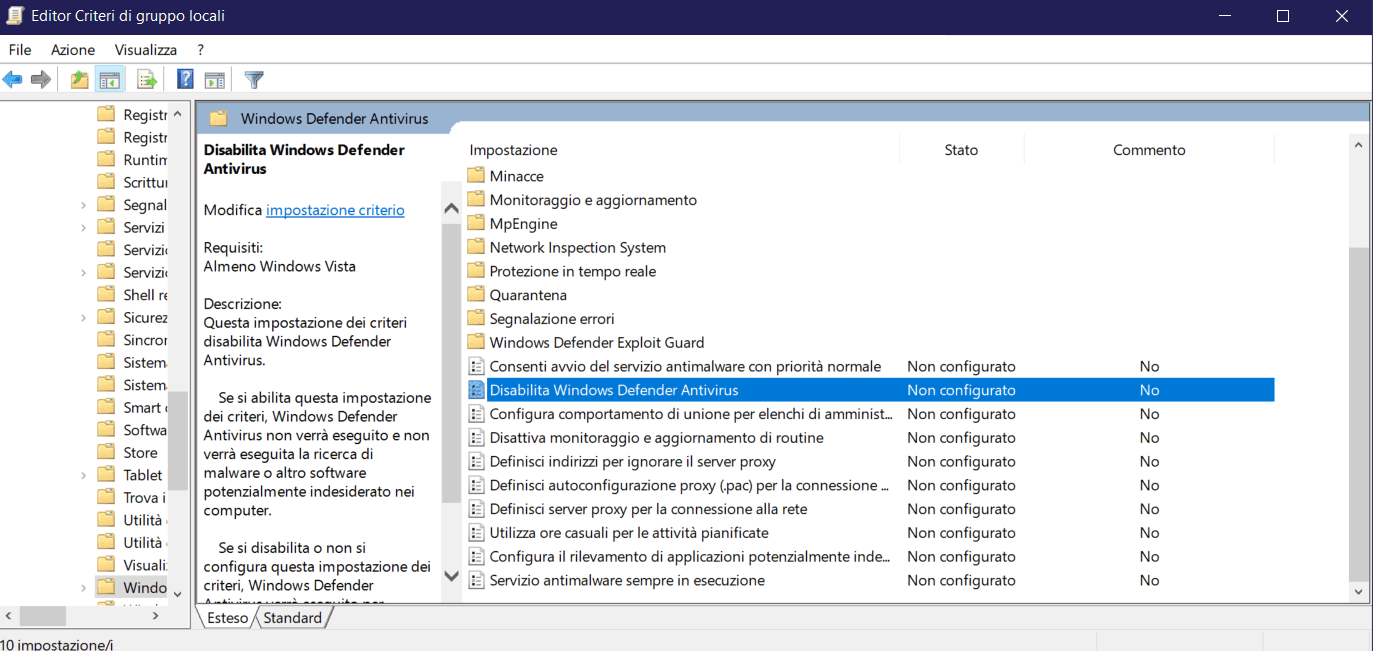Screen dimensions: 1373x651
Task: Select Definisci autoconfigurazione proxy (.pac) setting
Action: [689, 485]
